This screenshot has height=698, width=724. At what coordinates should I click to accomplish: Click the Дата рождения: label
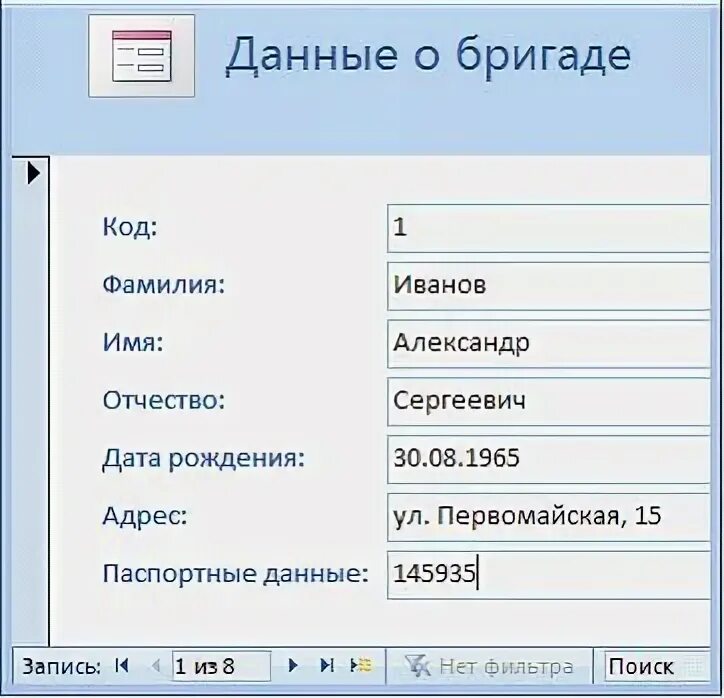pyautogui.click(x=204, y=458)
